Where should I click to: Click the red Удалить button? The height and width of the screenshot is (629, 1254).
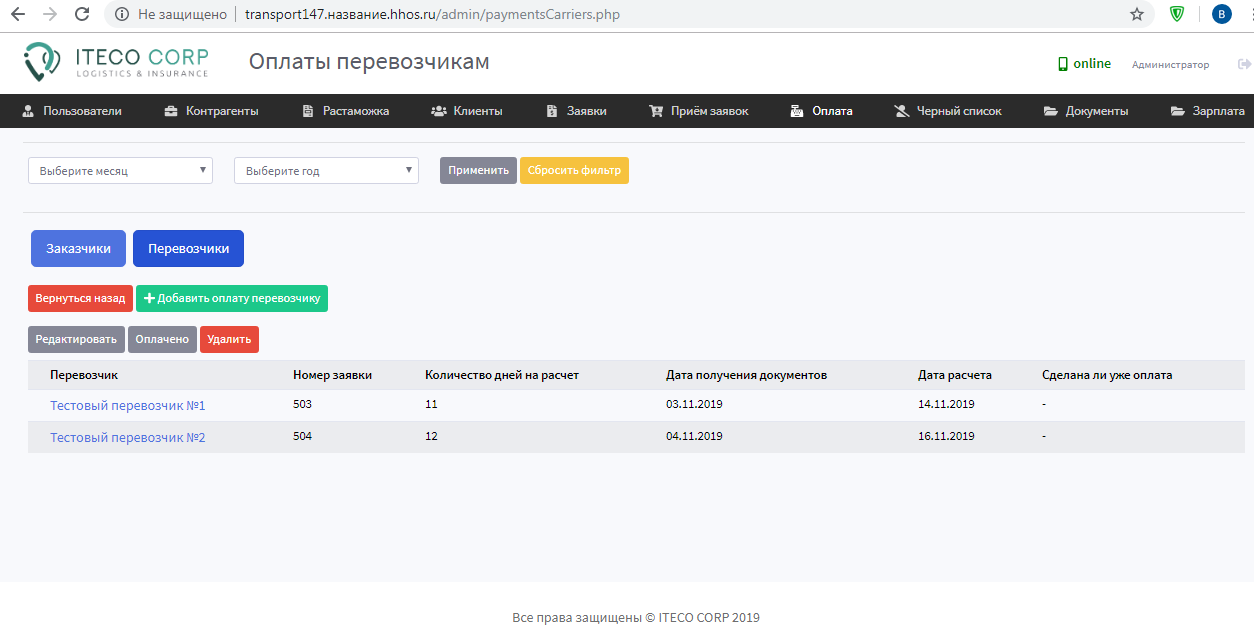229,339
